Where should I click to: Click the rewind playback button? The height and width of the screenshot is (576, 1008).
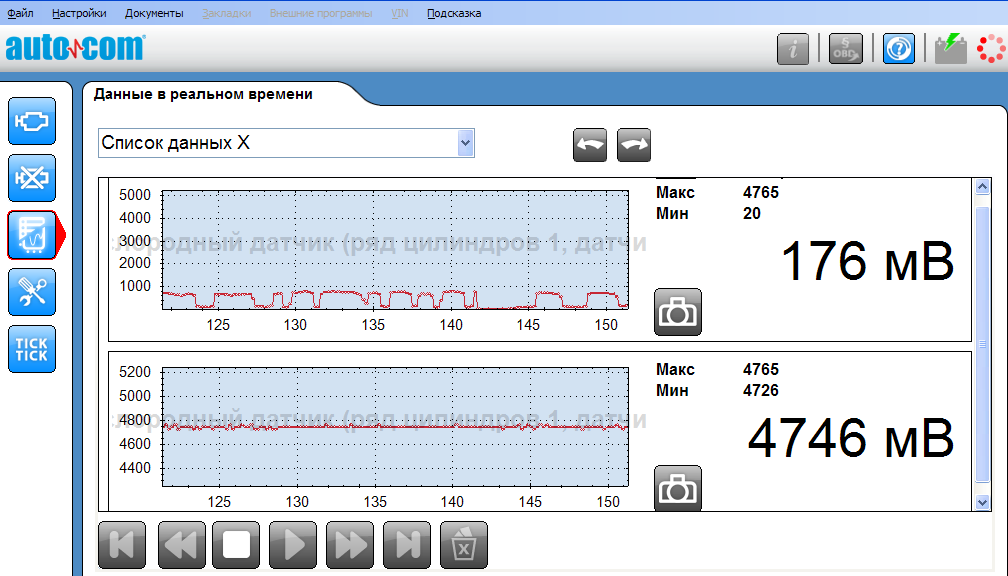click(179, 545)
